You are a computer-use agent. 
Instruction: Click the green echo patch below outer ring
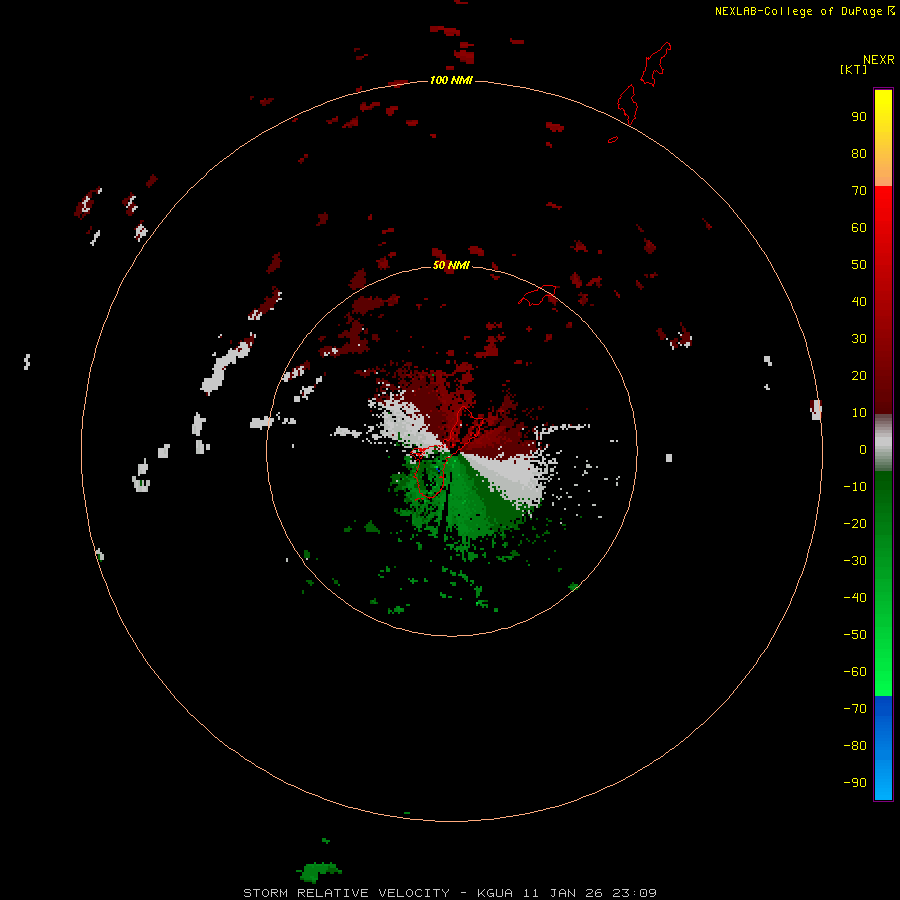coord(319,872)
